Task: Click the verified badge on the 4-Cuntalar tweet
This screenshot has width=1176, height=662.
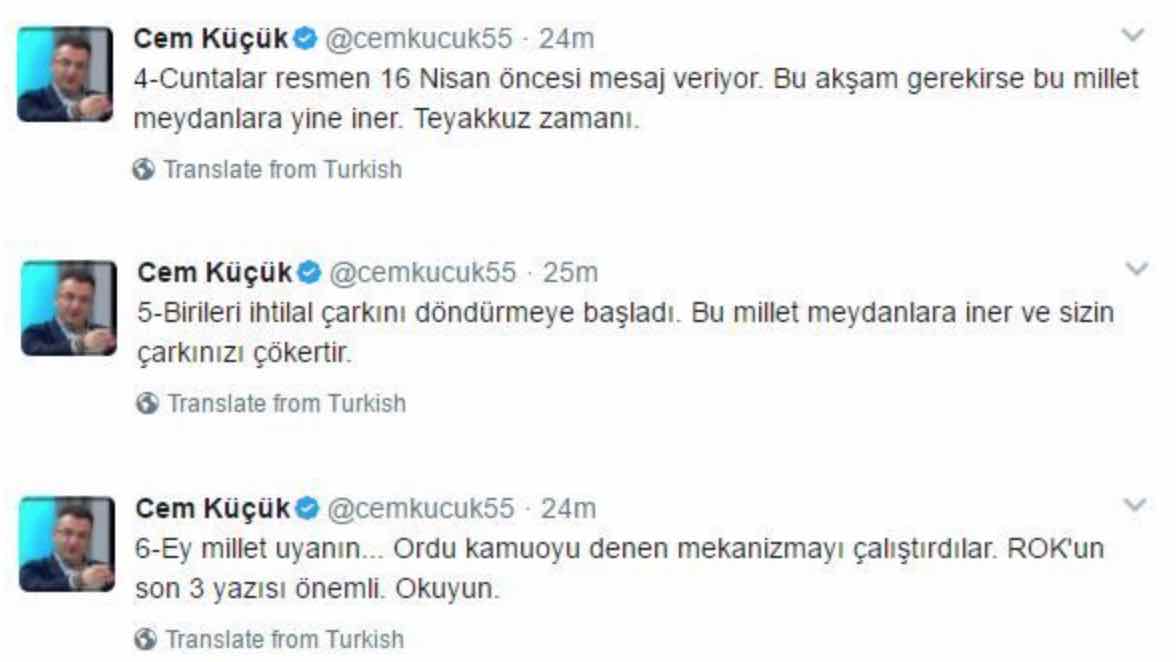Action: click(x=307, y=39)
